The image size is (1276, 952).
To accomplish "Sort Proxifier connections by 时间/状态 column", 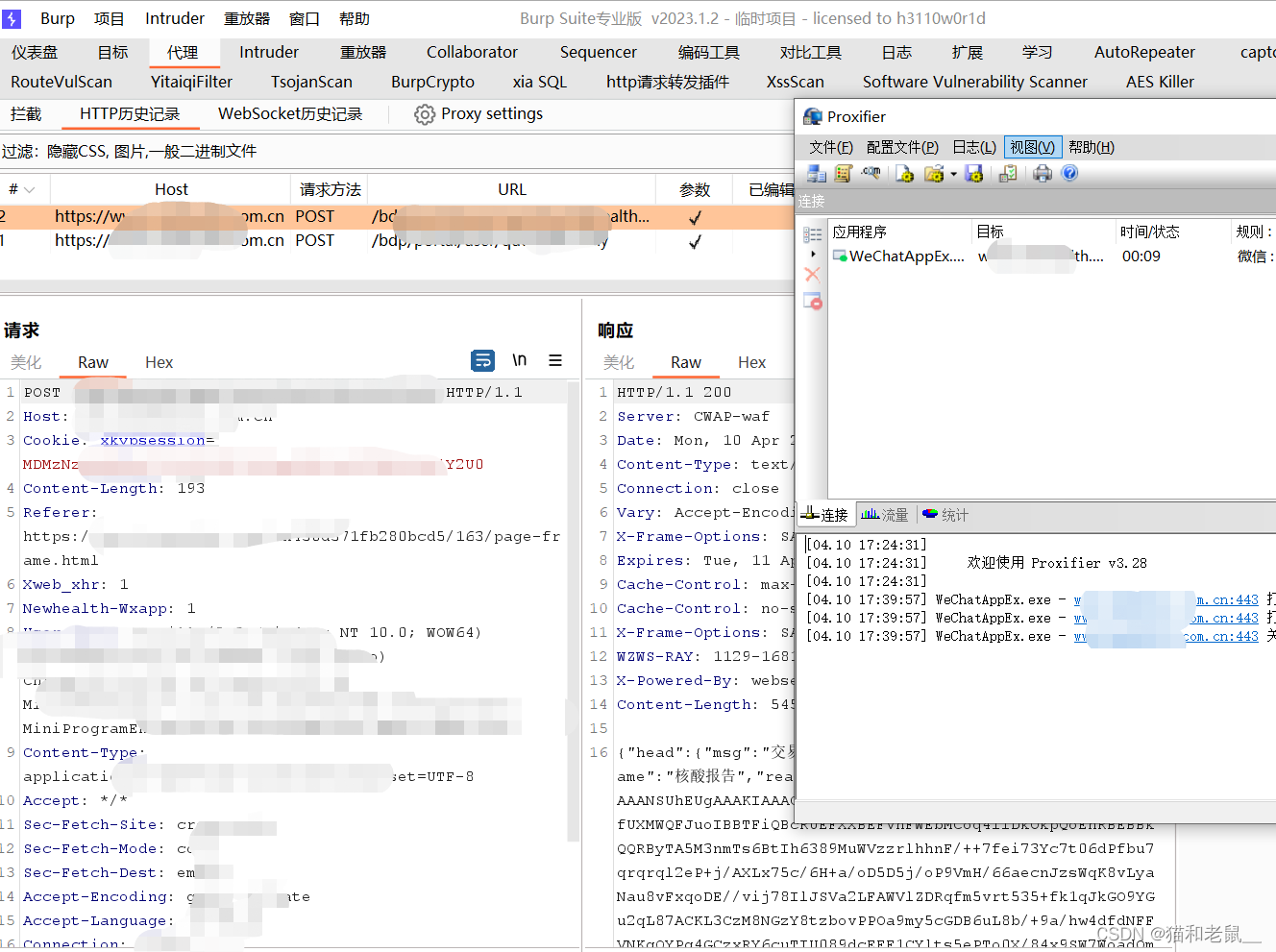I will click(1174, 232).
